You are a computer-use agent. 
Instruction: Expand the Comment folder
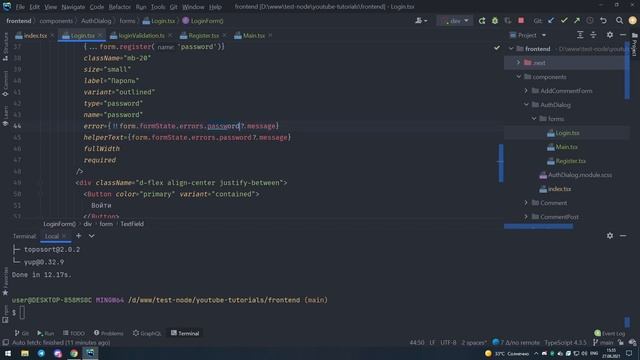(x=526, y=202)
